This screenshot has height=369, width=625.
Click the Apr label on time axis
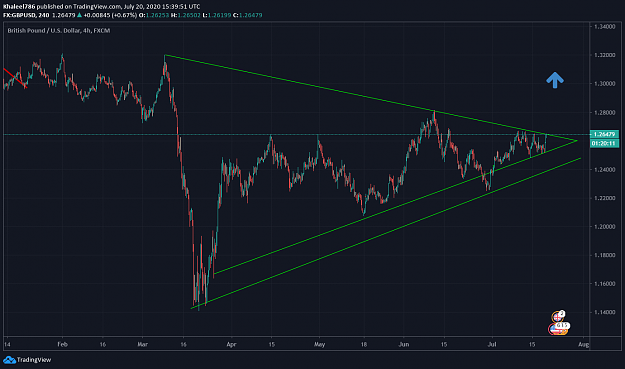(231, 344)
